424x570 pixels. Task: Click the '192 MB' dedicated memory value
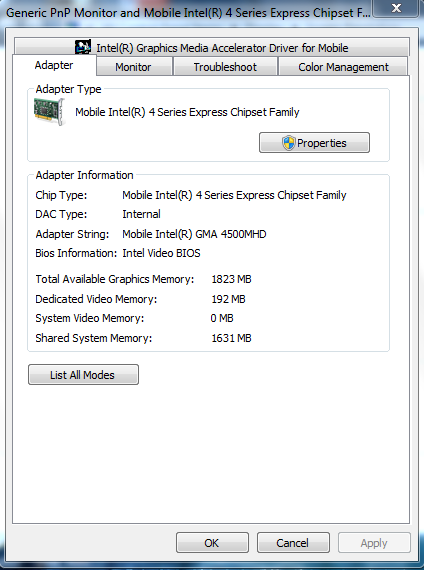pyautogui.click(x=228, y=299)
